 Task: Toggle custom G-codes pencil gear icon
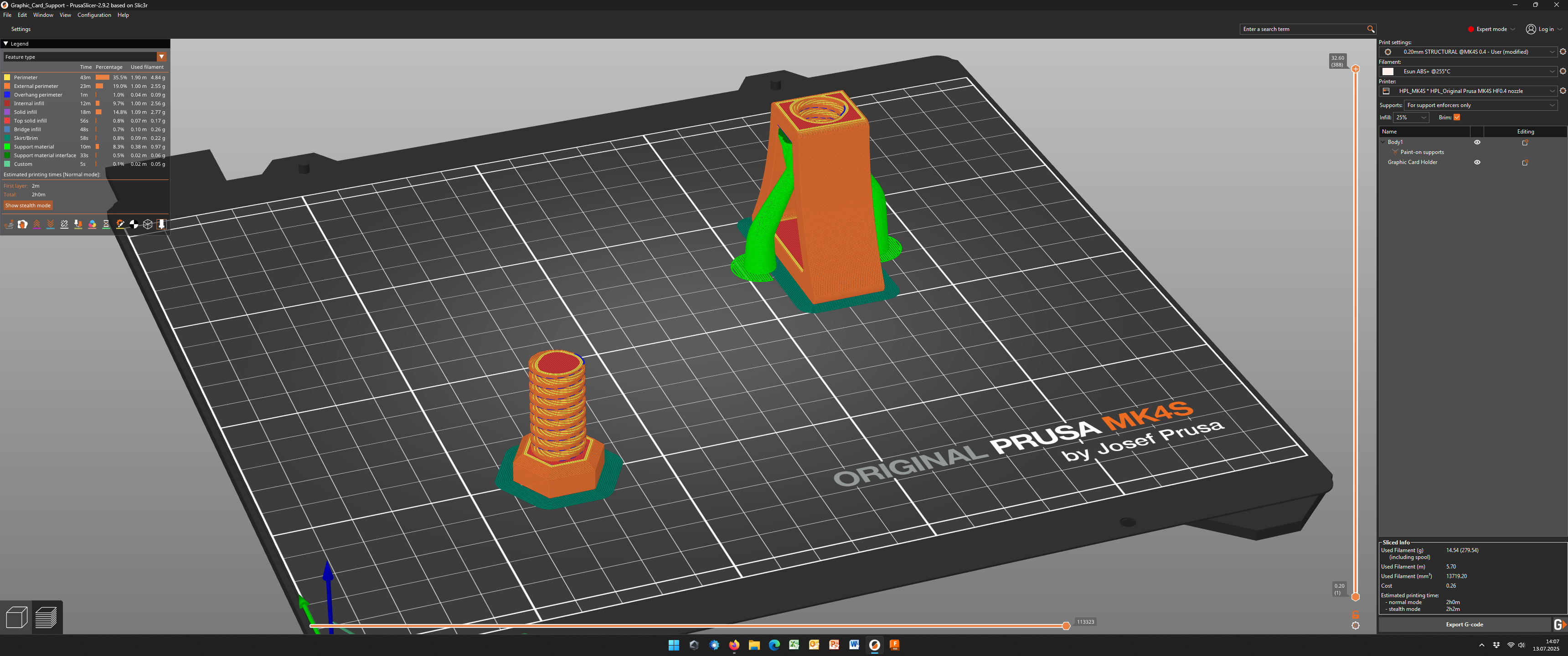[120, 225]
